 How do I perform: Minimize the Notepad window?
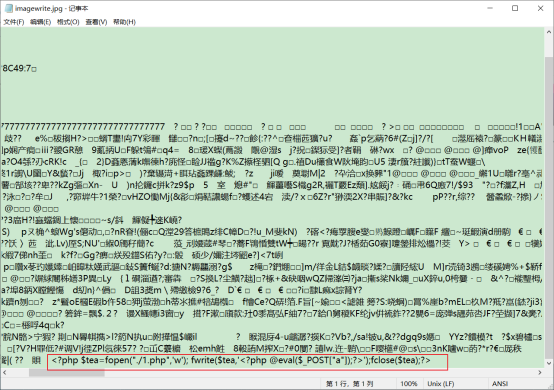tap(490, 8)
